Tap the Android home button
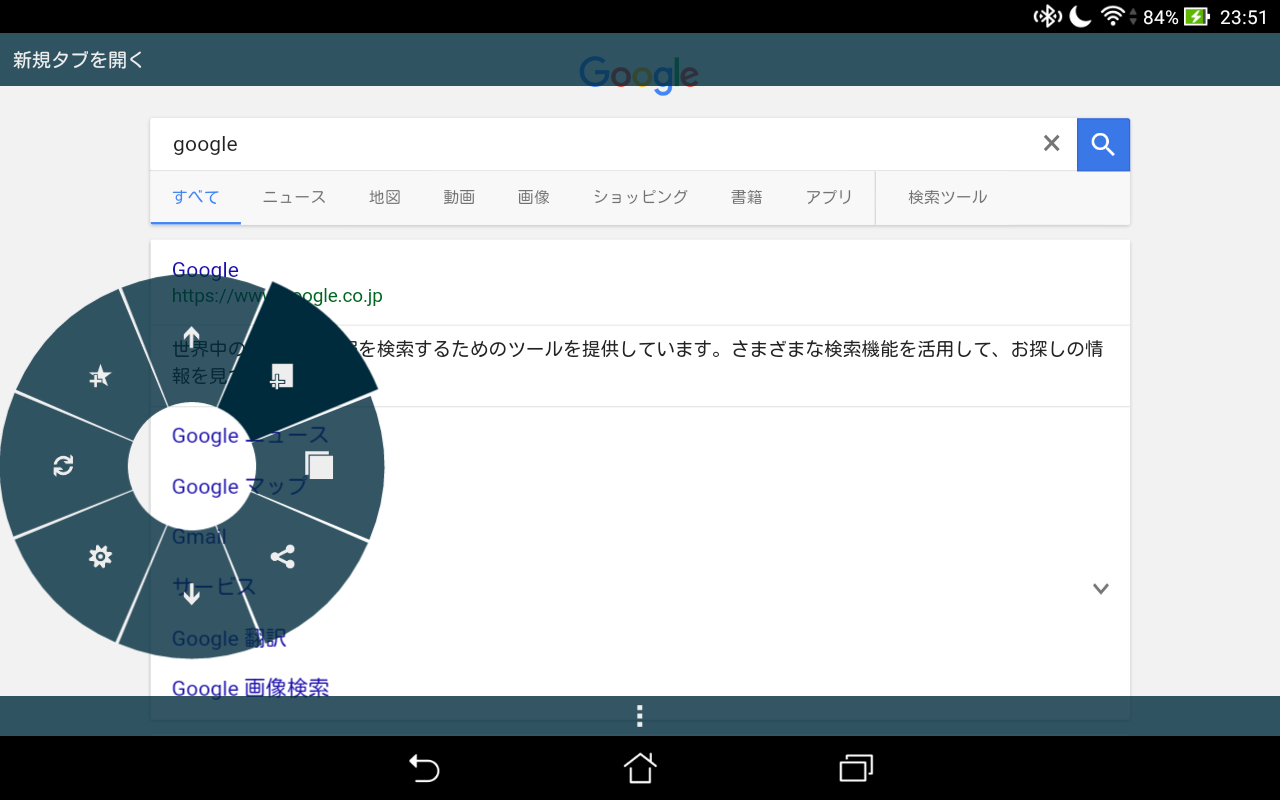Image resolution: width=1280 pixels, height=800 pixels. pyautogui.click(x=640, y=768)
